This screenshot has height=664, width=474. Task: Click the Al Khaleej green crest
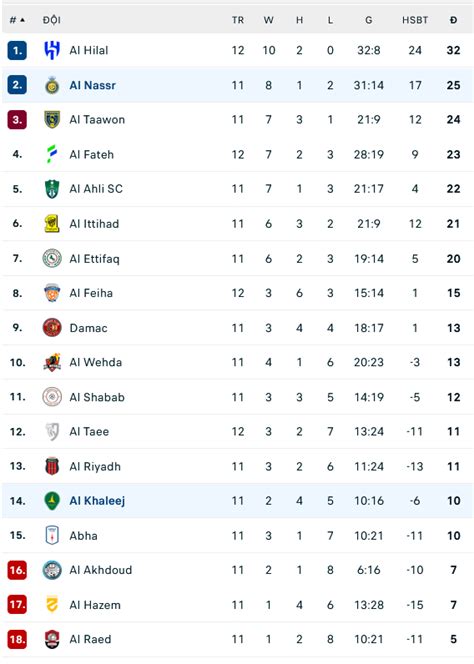(x=52, y=501)
